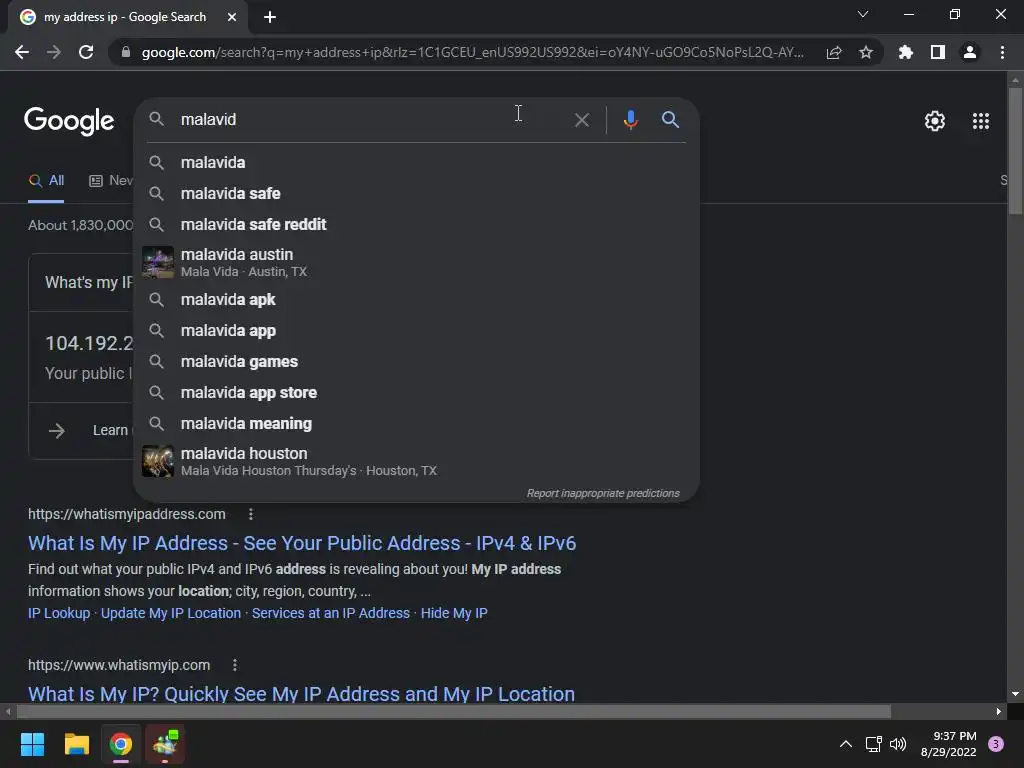Choose the 'malavida meaning' suggestion

tap(416, 424)
